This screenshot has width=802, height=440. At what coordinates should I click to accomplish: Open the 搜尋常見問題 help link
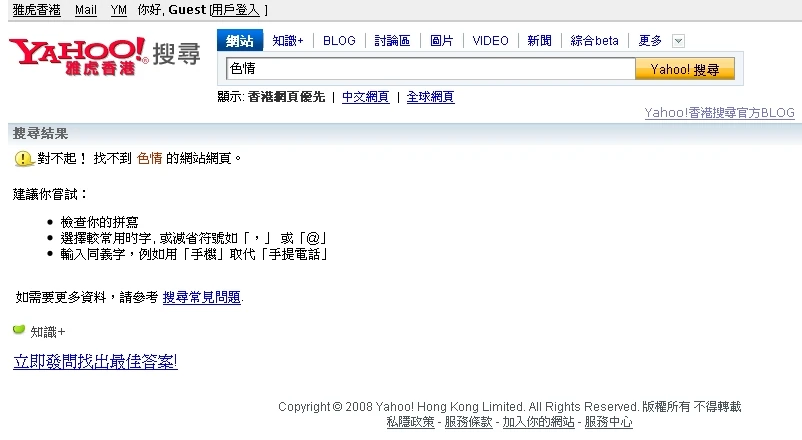tap(202, 297)
